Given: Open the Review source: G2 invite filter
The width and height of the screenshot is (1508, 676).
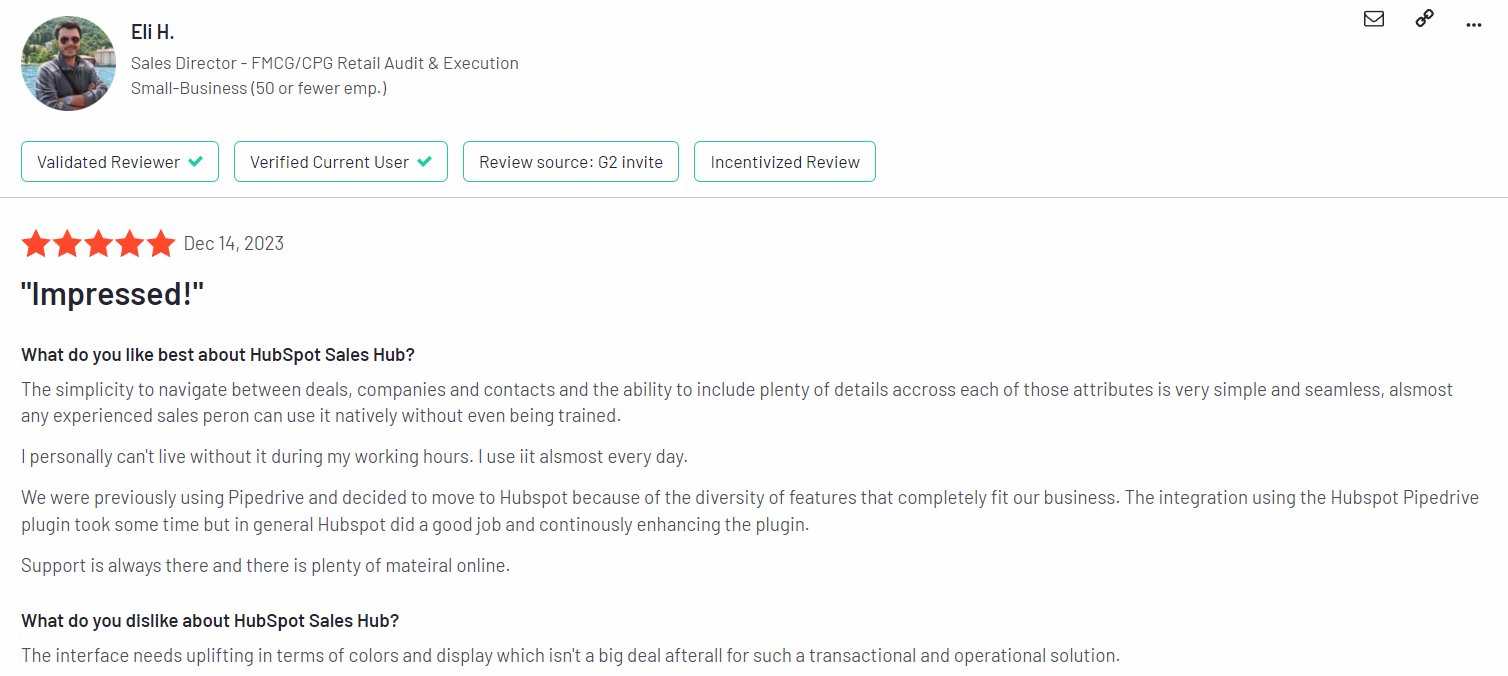Looking at the screenshot, I should click(570, 161).
